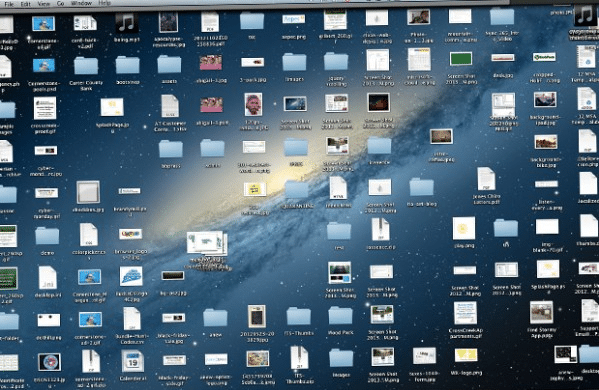The width and height of the screenshot is (599, 390).
Task: Select the Calendar.ics file icon
Action: coord(133,361)
